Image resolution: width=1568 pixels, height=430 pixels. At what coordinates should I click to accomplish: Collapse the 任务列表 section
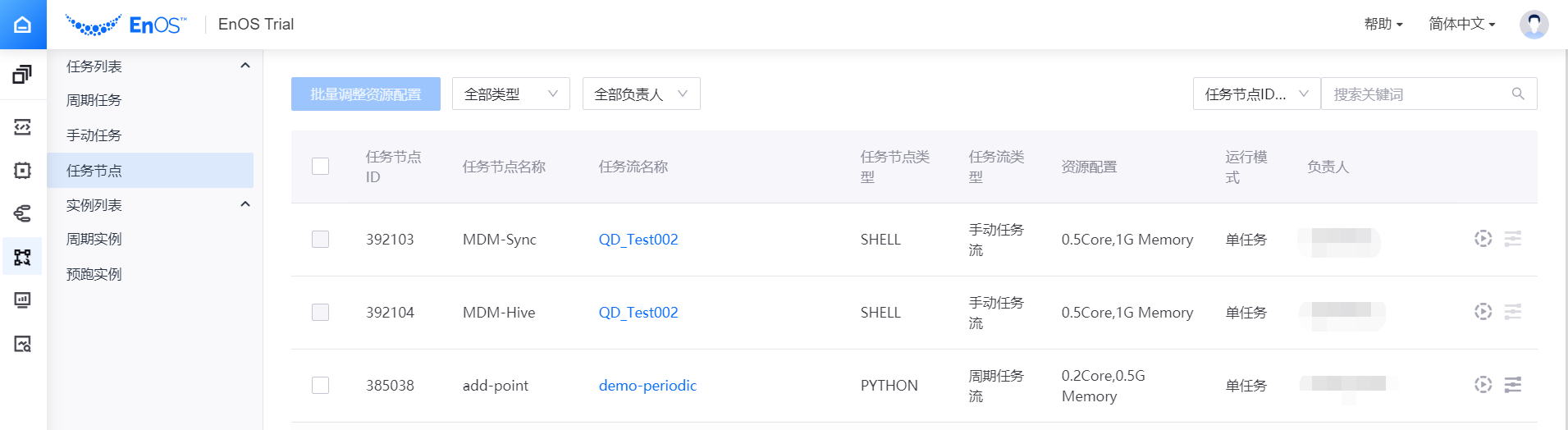[x=245, y=66]
